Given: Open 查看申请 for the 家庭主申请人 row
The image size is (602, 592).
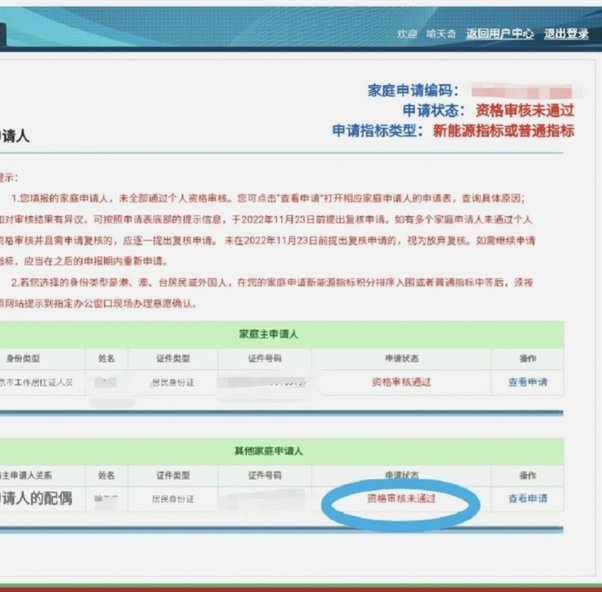Looking at the screenshot, I should click(528, 382).
